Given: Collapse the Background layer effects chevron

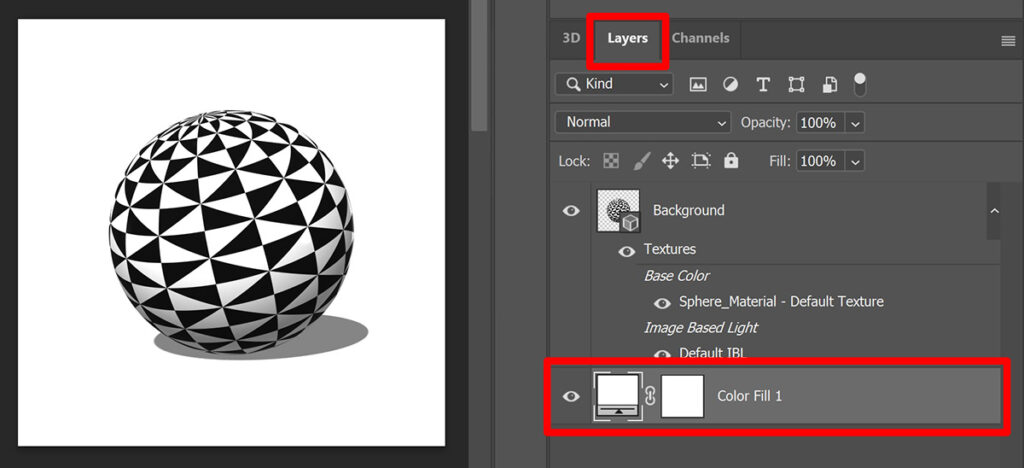Looking at the screenshot, I should [x=995, y=210].
